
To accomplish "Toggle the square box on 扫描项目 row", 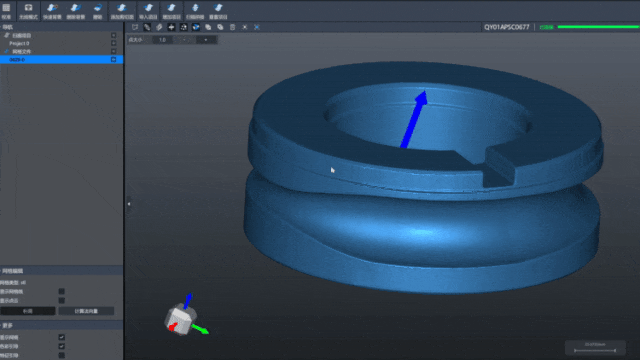I will point(113,36).
